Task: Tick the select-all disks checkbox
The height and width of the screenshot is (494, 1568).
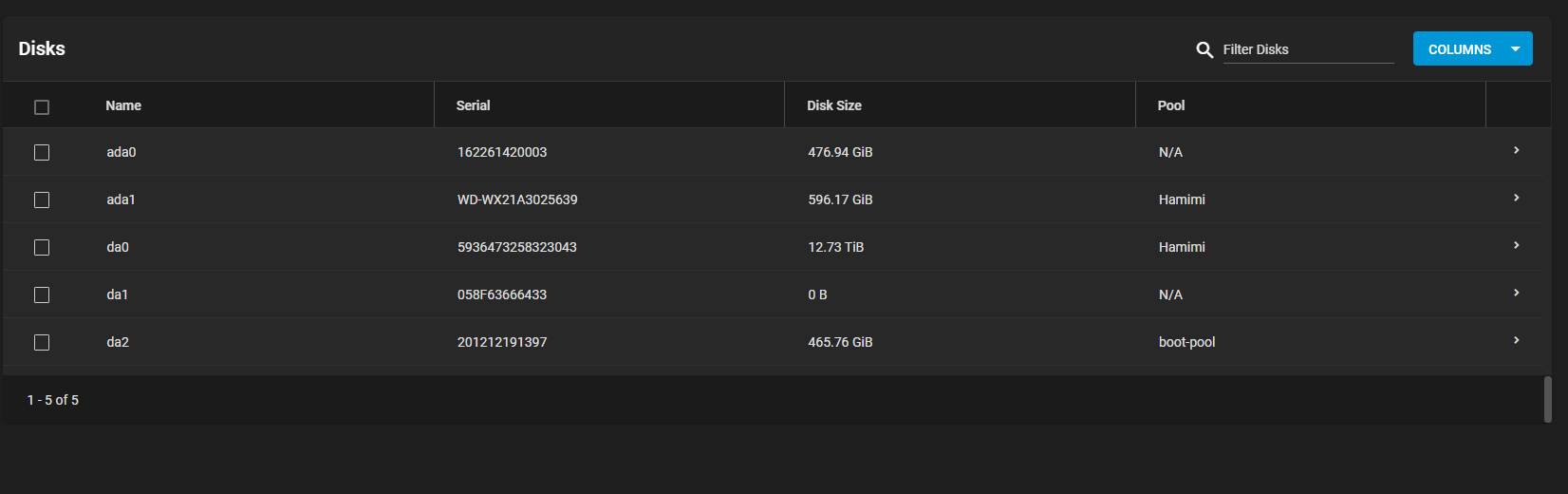Action: [42, 107]
